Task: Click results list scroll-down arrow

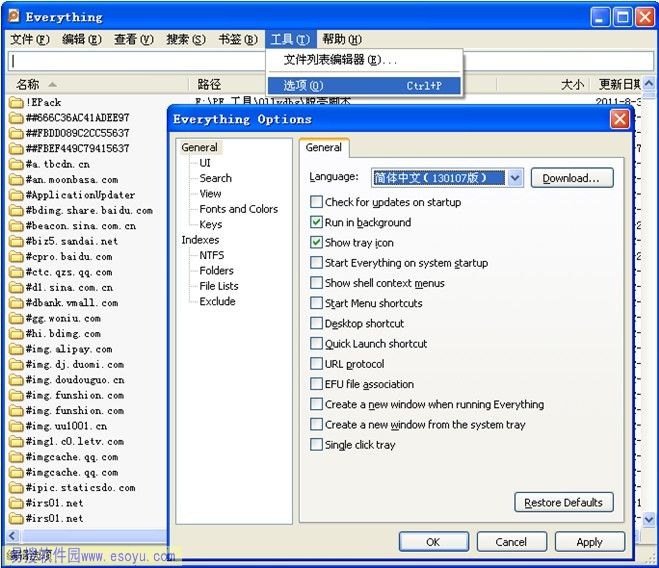Action: tap(648, 519)
